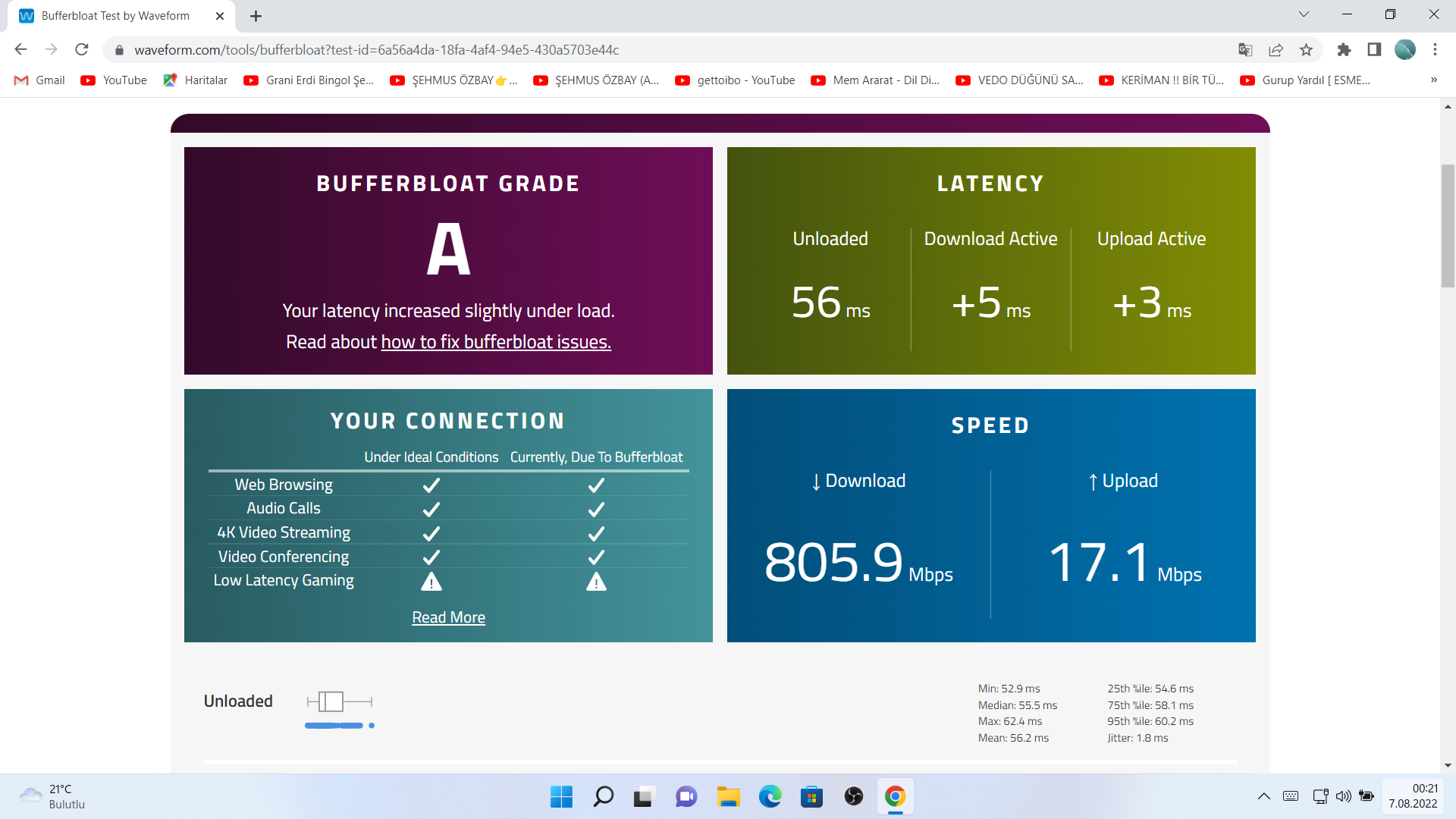
Task: Select the Bufferbloat Test by Waveform tab
Action: 115,16
